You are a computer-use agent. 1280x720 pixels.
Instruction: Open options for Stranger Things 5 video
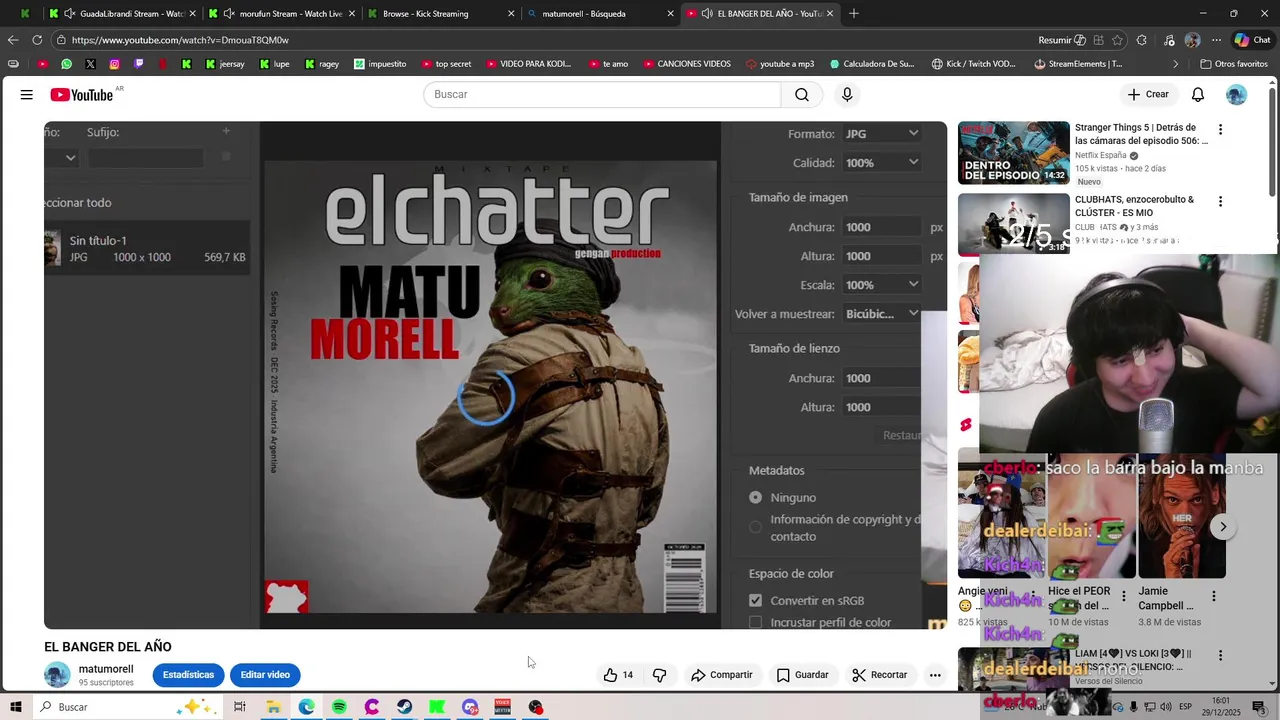click(x=1220, y=130)
